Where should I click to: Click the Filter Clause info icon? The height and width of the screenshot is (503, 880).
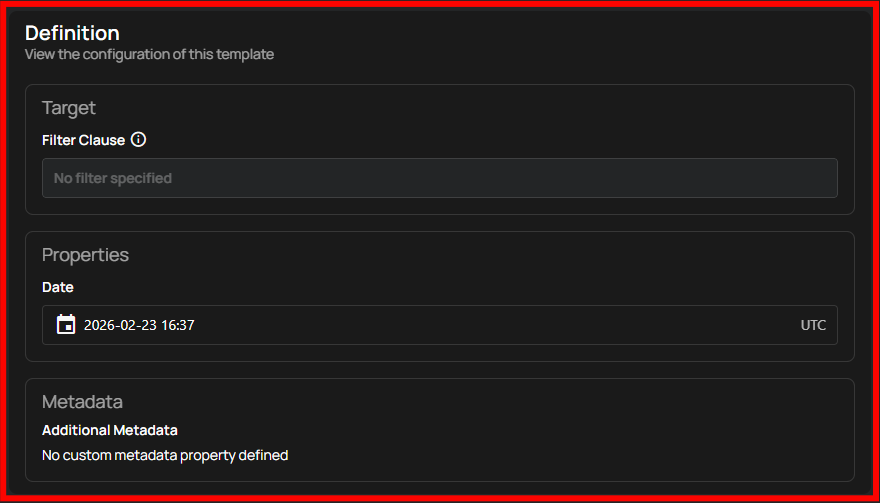[139, 140]
